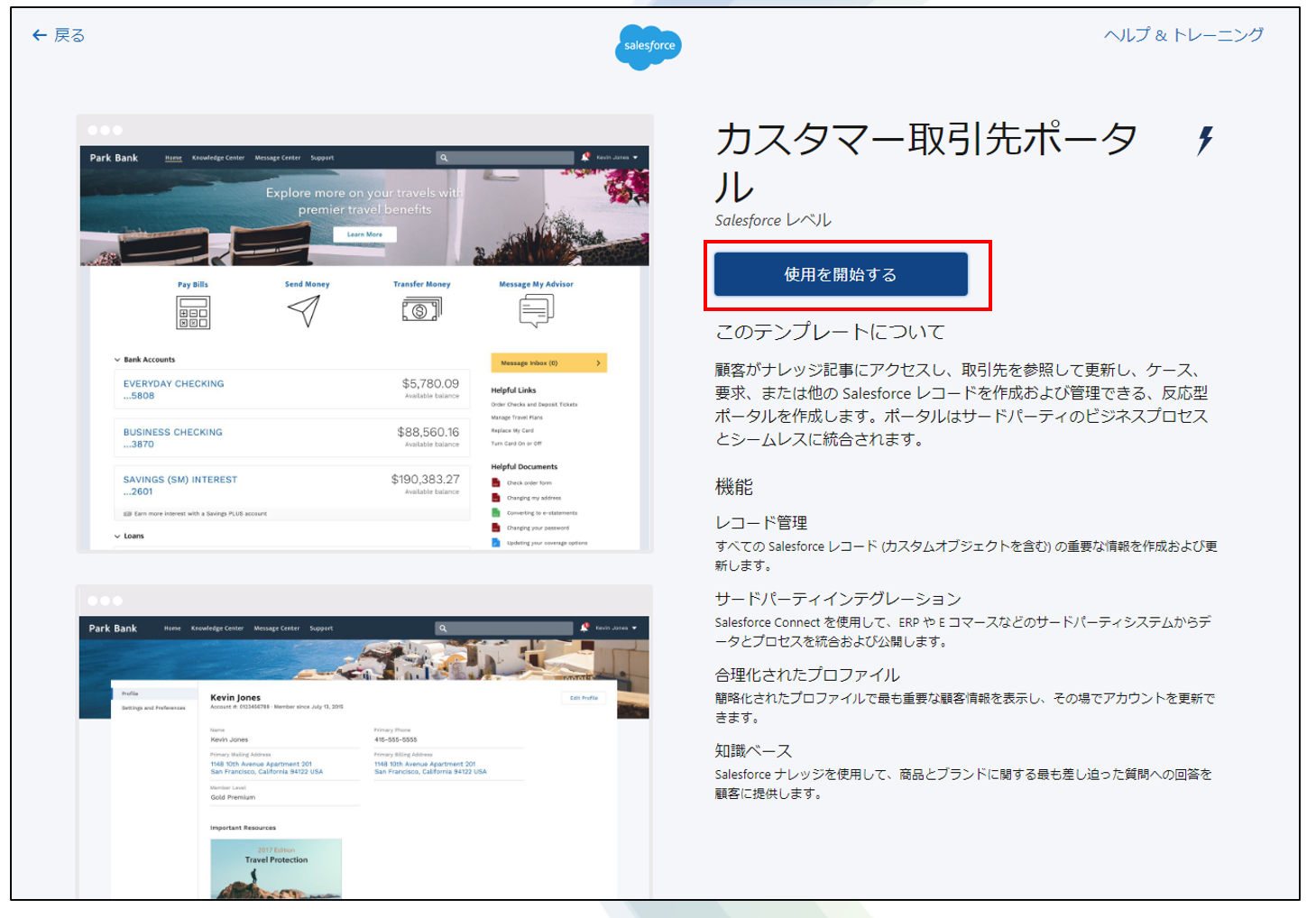1316x918 pixels.
Task: Click the Travel Protection thumbnail image
Action: [x=276, y=868]
